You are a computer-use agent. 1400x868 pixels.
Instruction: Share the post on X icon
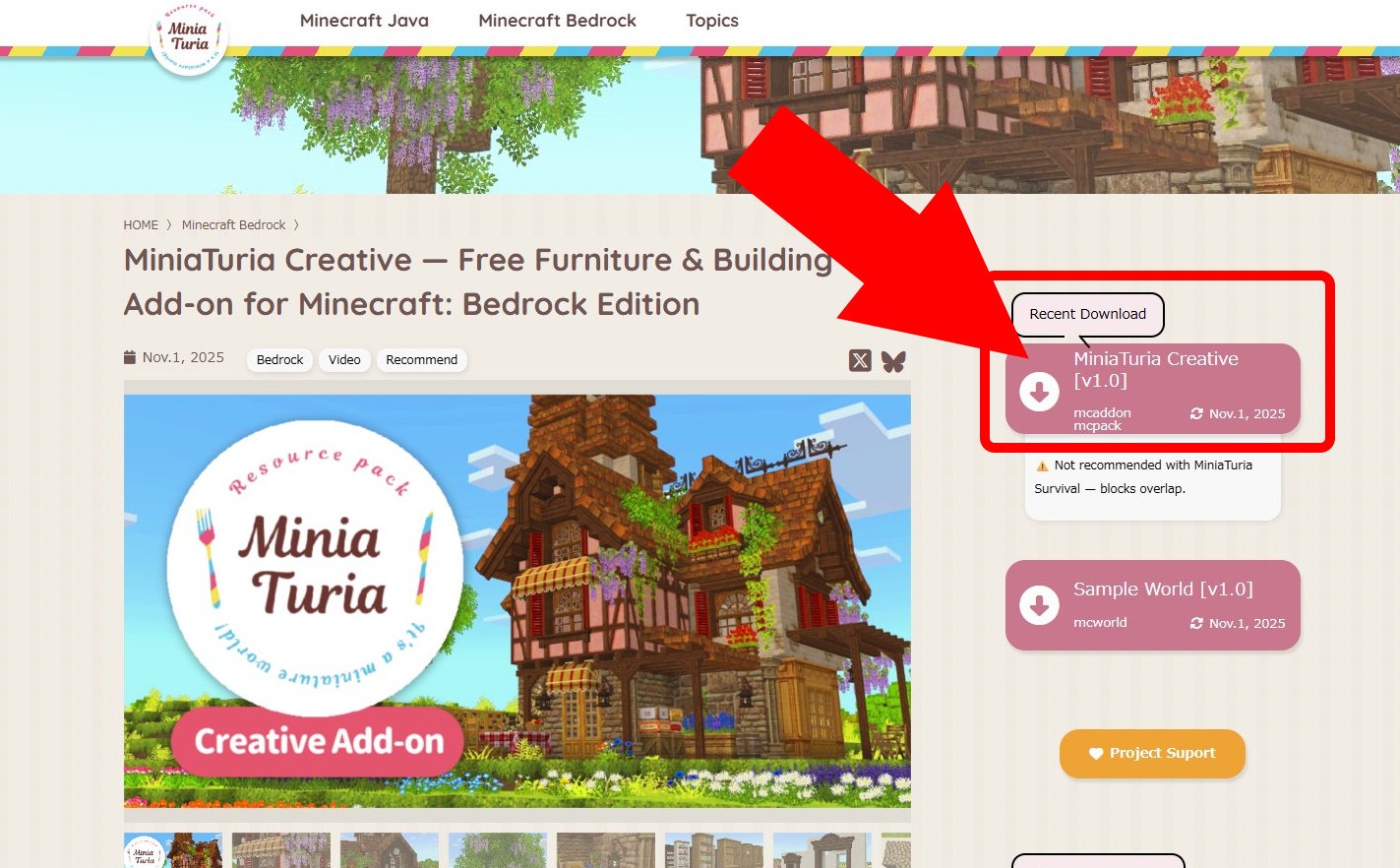coord(860,360)
